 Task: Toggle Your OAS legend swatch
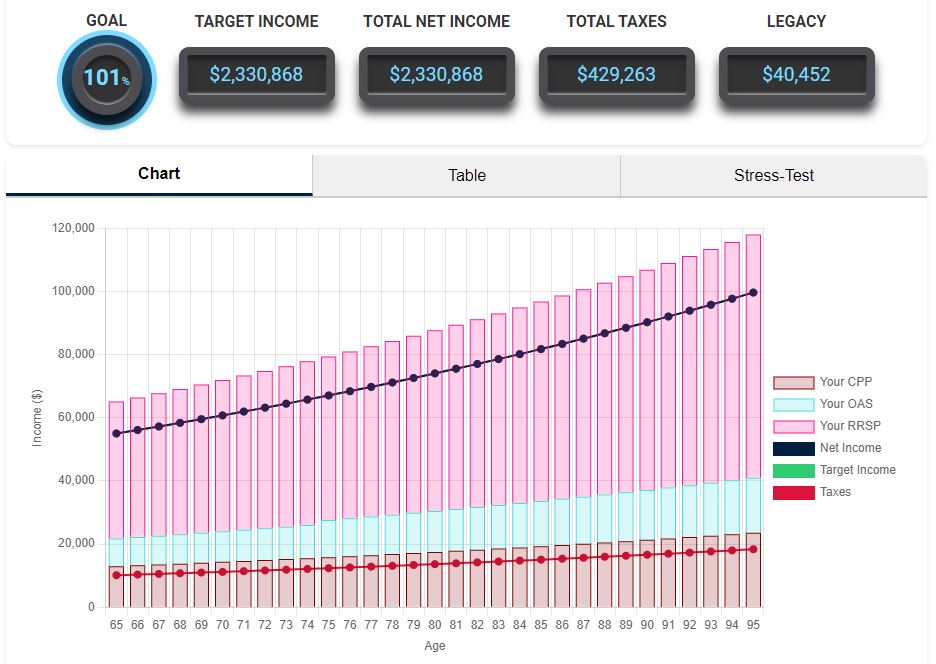(x=794, y=404)
